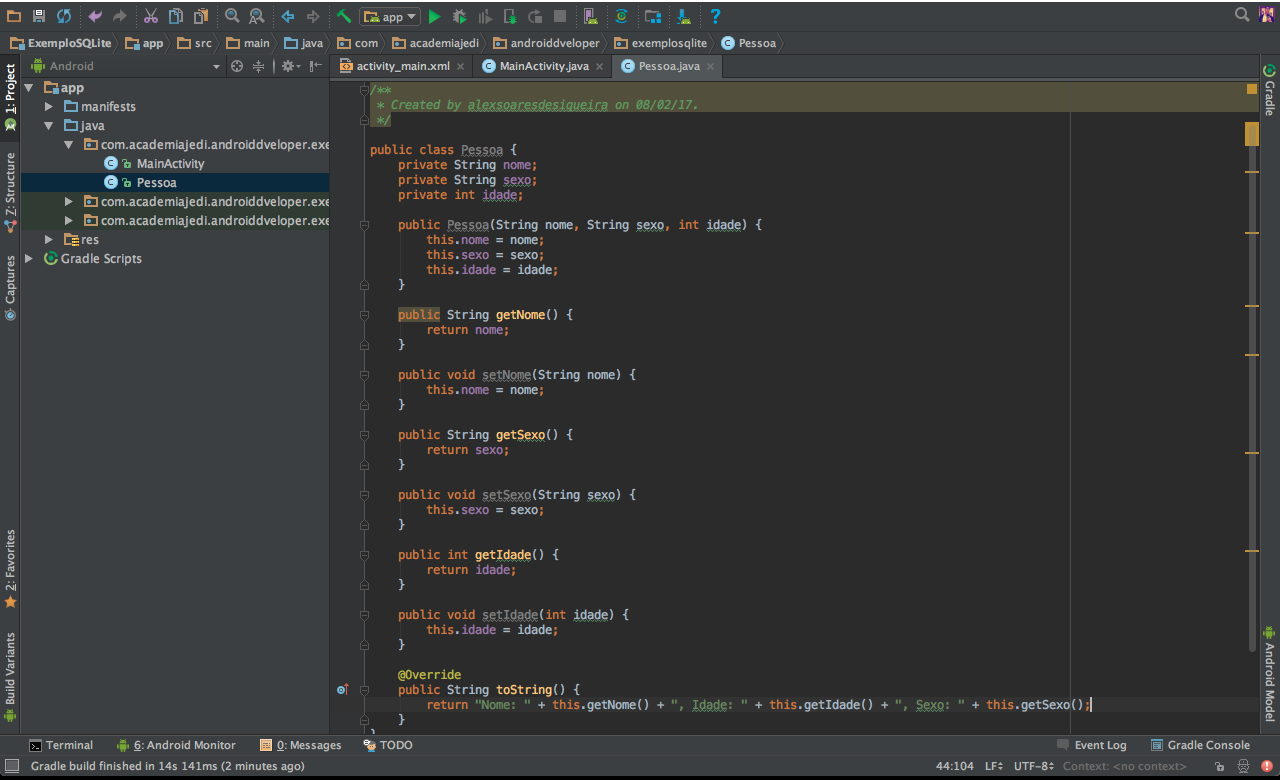Open the app run configuration dropdown
The height and width of the screenshot is (780, 1280).
pos(390,16)
